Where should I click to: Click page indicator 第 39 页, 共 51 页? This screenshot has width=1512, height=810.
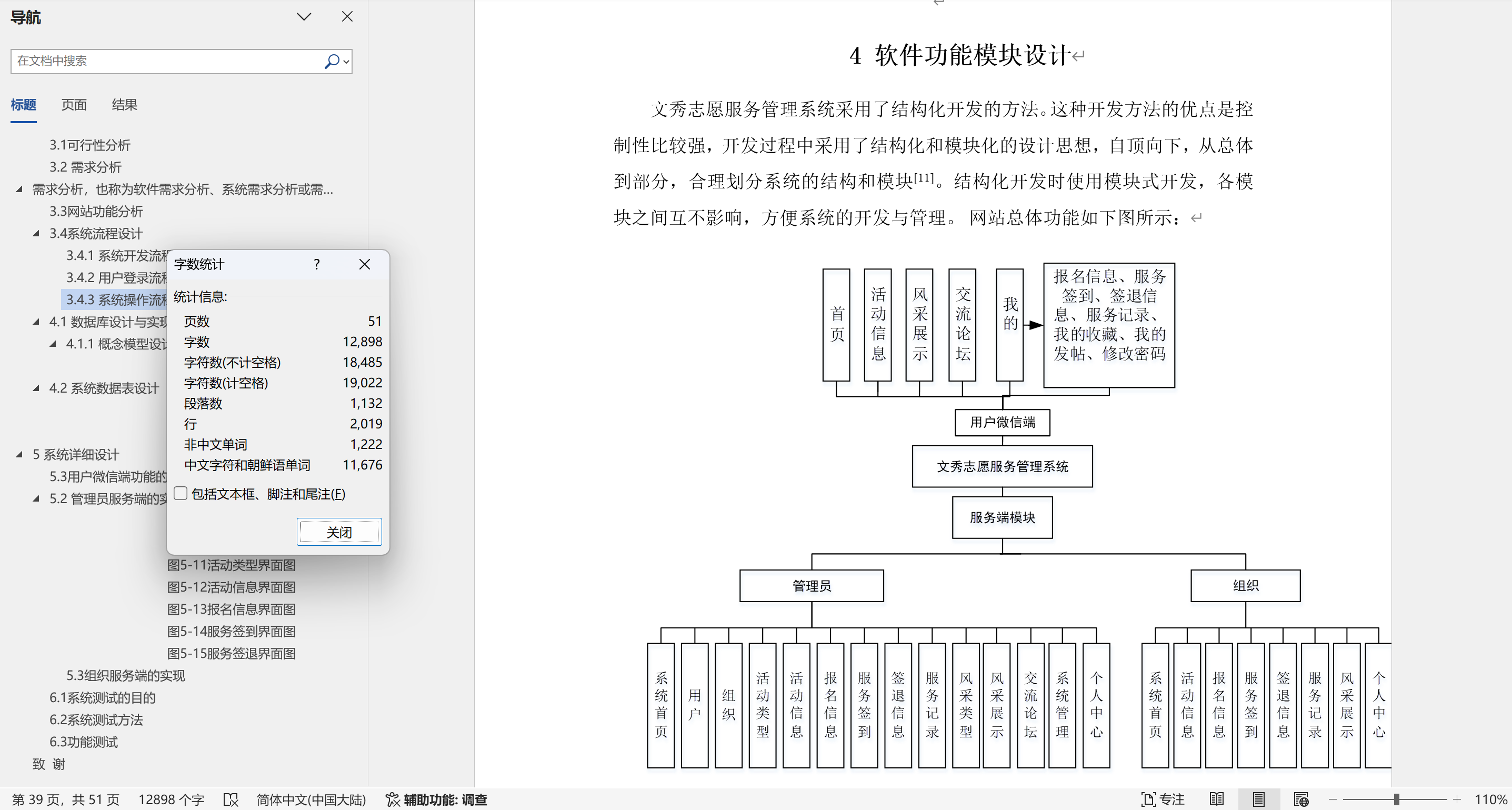tap(66, 799)
